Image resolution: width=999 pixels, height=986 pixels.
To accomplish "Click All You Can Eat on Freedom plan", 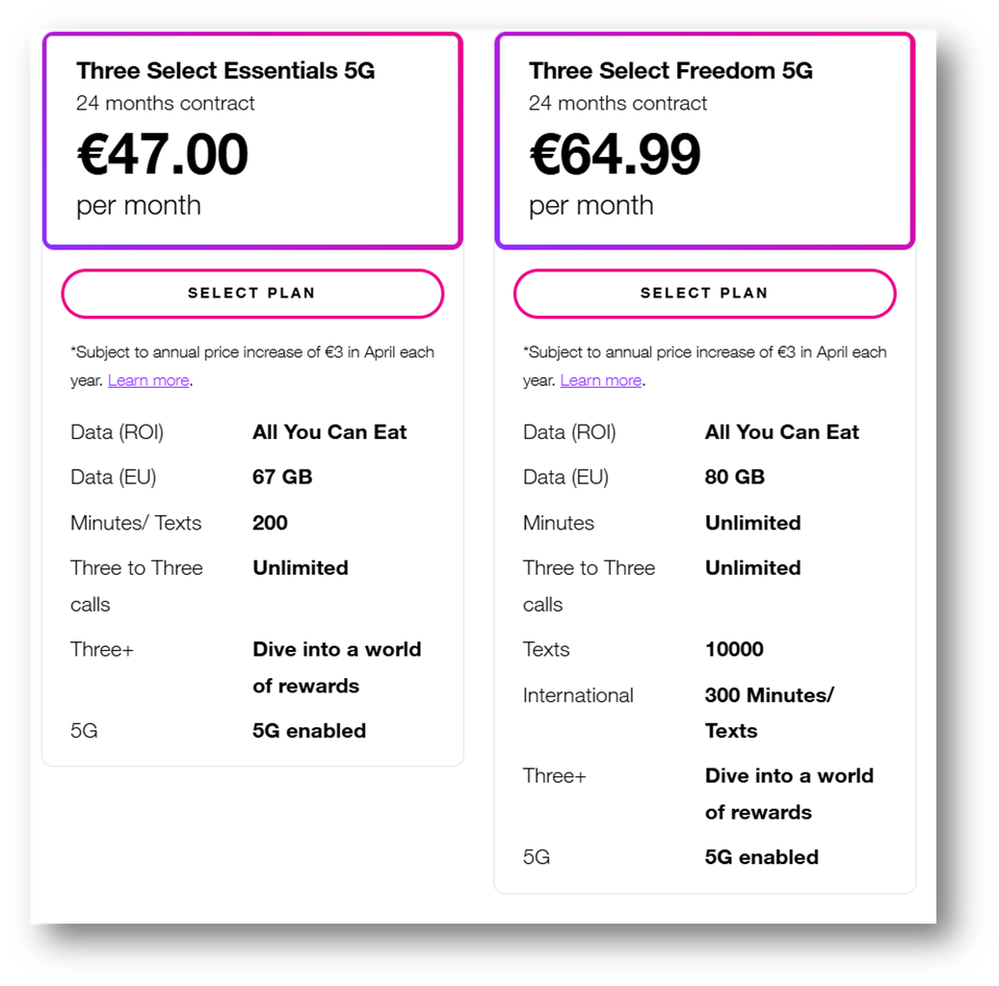I will 782,432.
